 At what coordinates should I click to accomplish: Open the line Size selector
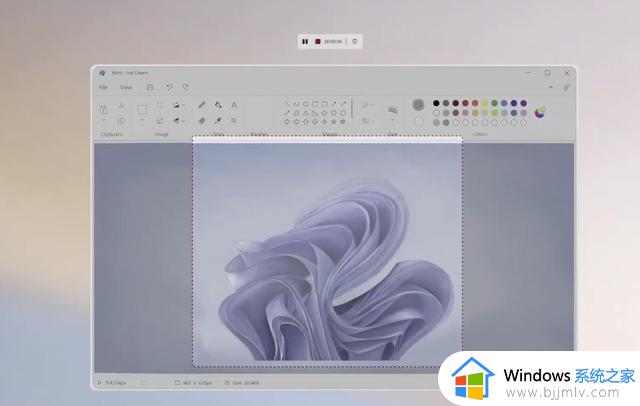click(393, 112)
